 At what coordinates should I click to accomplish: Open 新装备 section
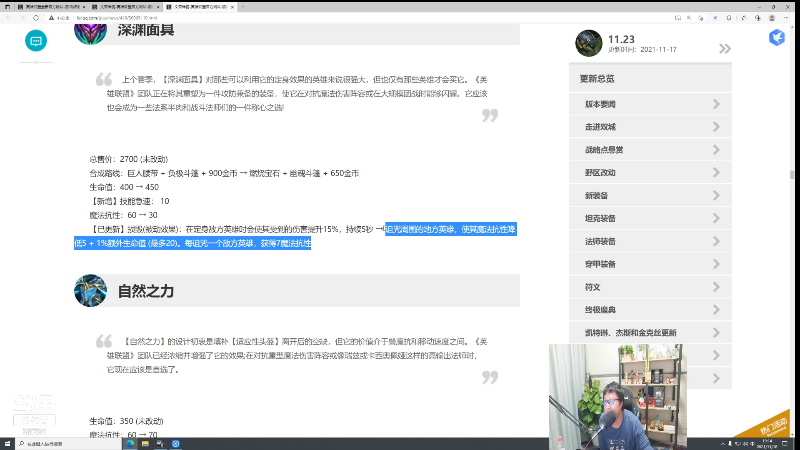coord(651,195)
